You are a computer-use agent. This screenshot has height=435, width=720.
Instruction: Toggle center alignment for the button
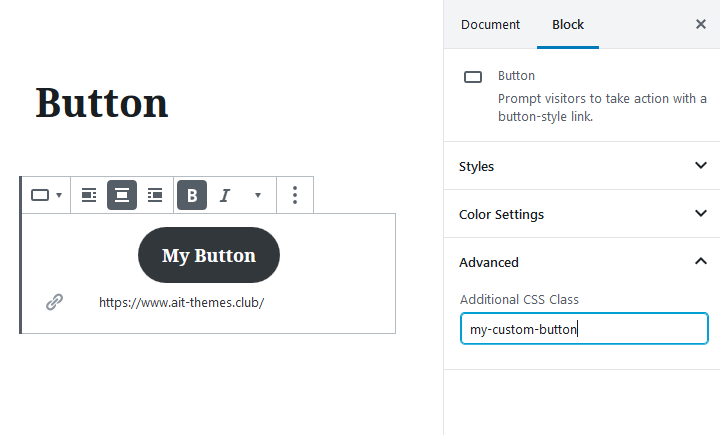tap(122, 195)
